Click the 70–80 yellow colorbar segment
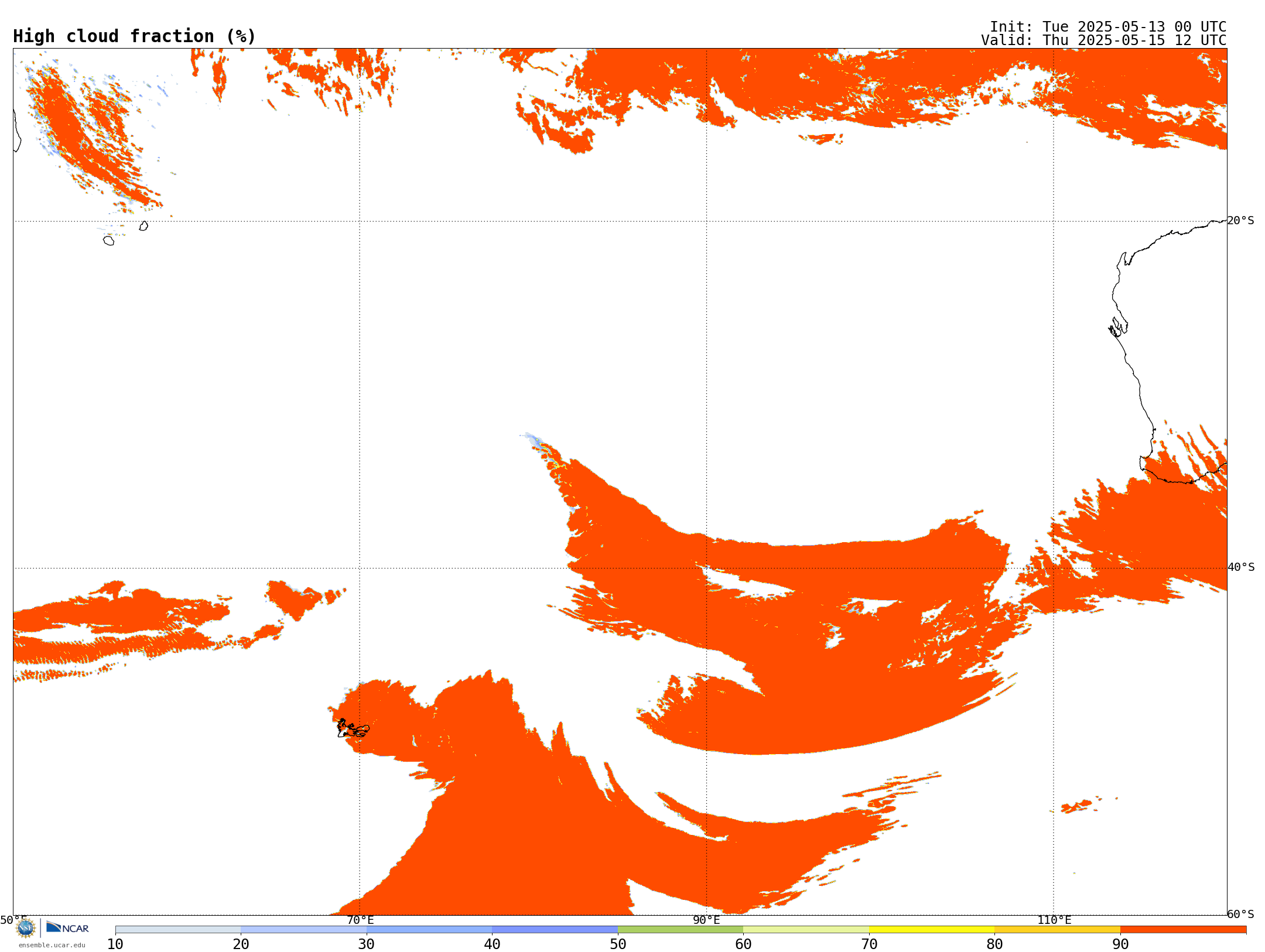 pos(932,930)
